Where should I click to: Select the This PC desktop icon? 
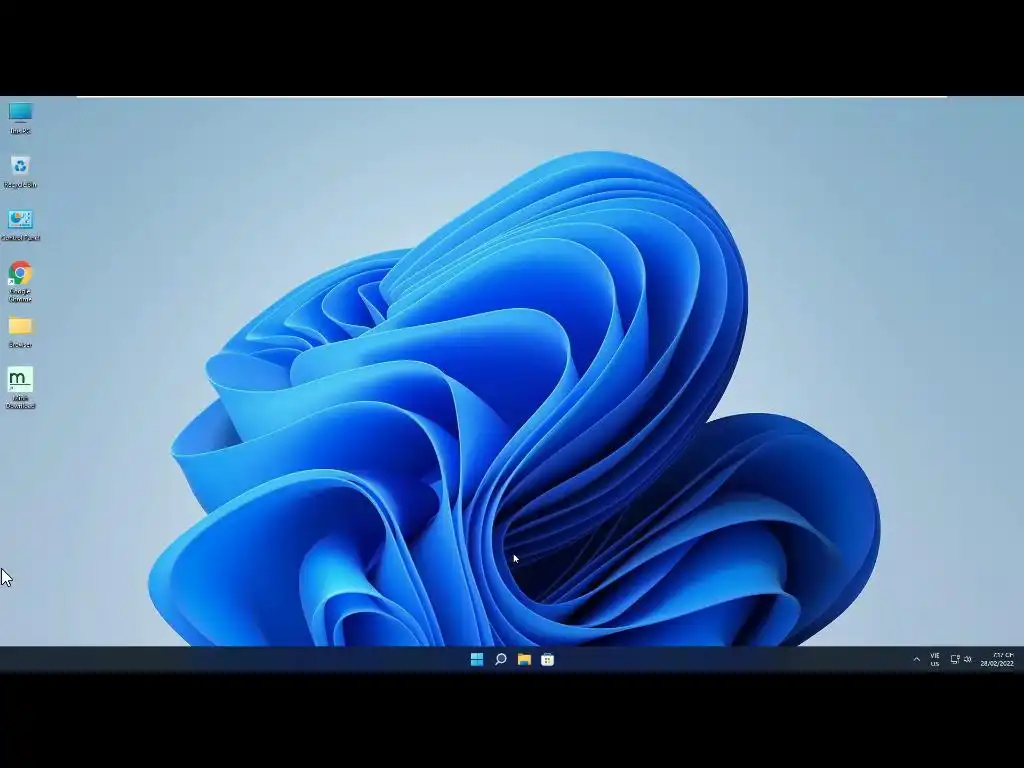click(x=20, y=118)
